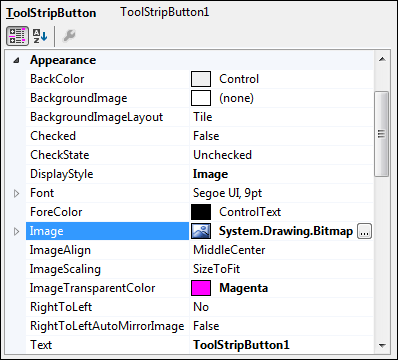The width and height of the screenshot is (398, 360).
Task: Click the ToolStripButton1 Text value
Action: tap(241, 345)
